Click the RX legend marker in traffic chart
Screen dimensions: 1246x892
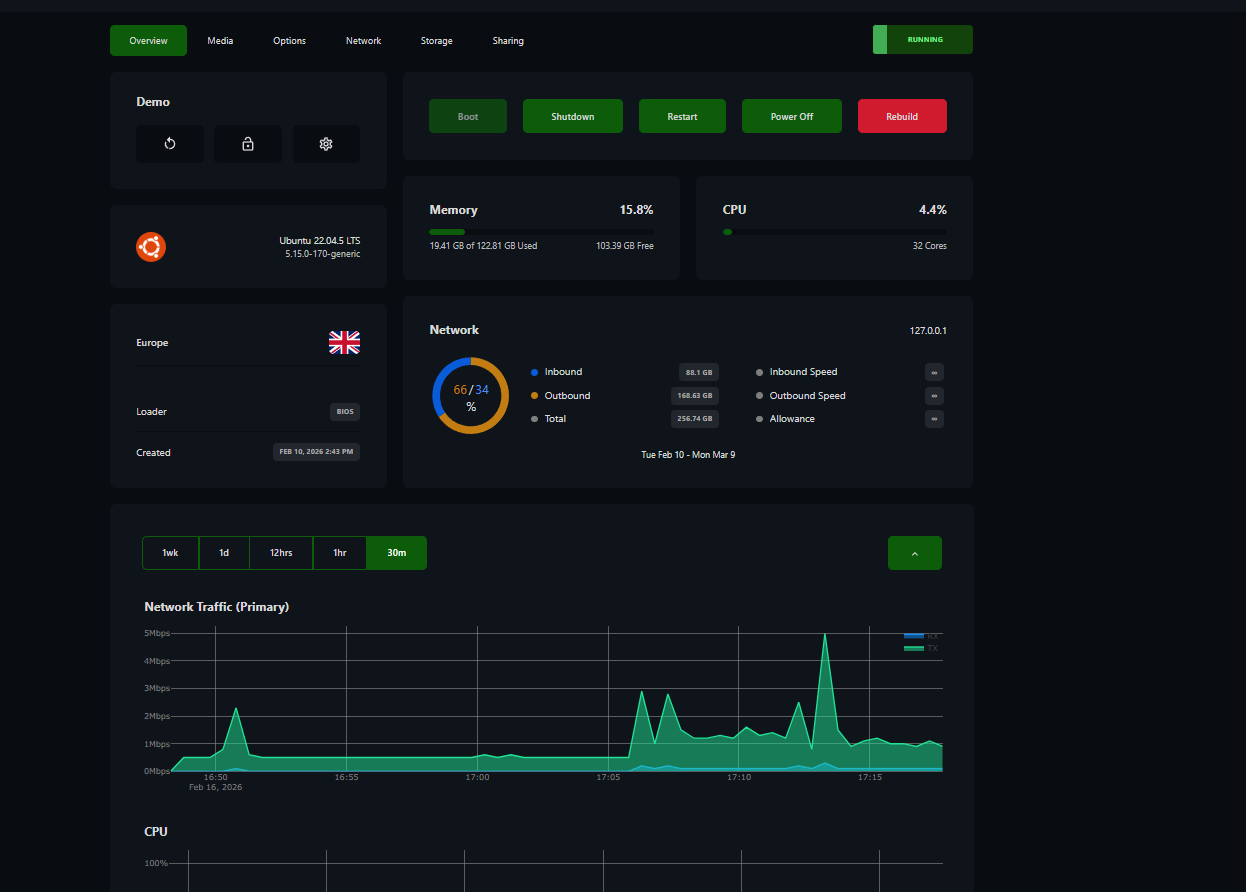[913, 636]
